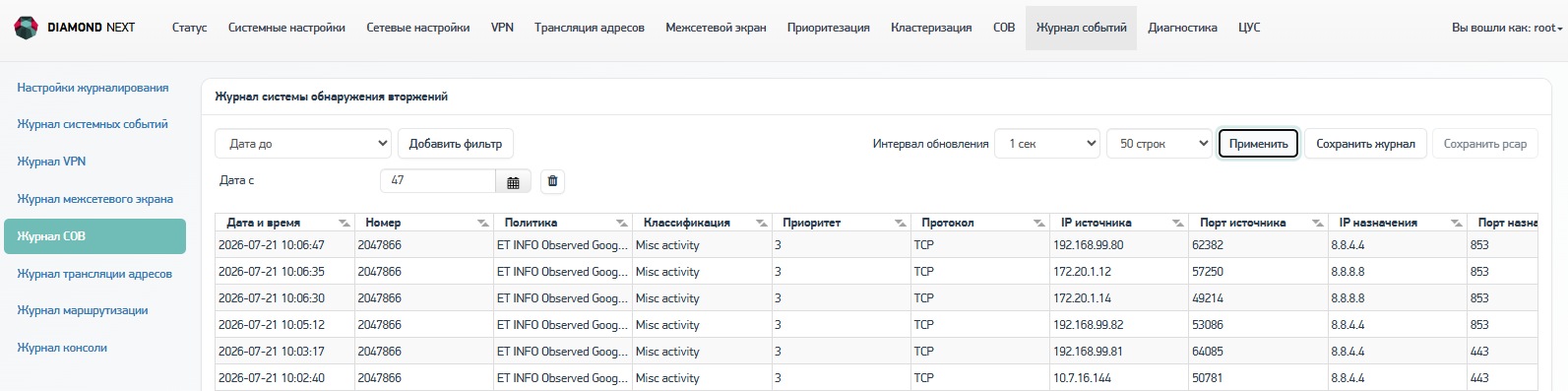
Task: Click the 'Добавить фильтр' button
Action: (x=456, y=144)
